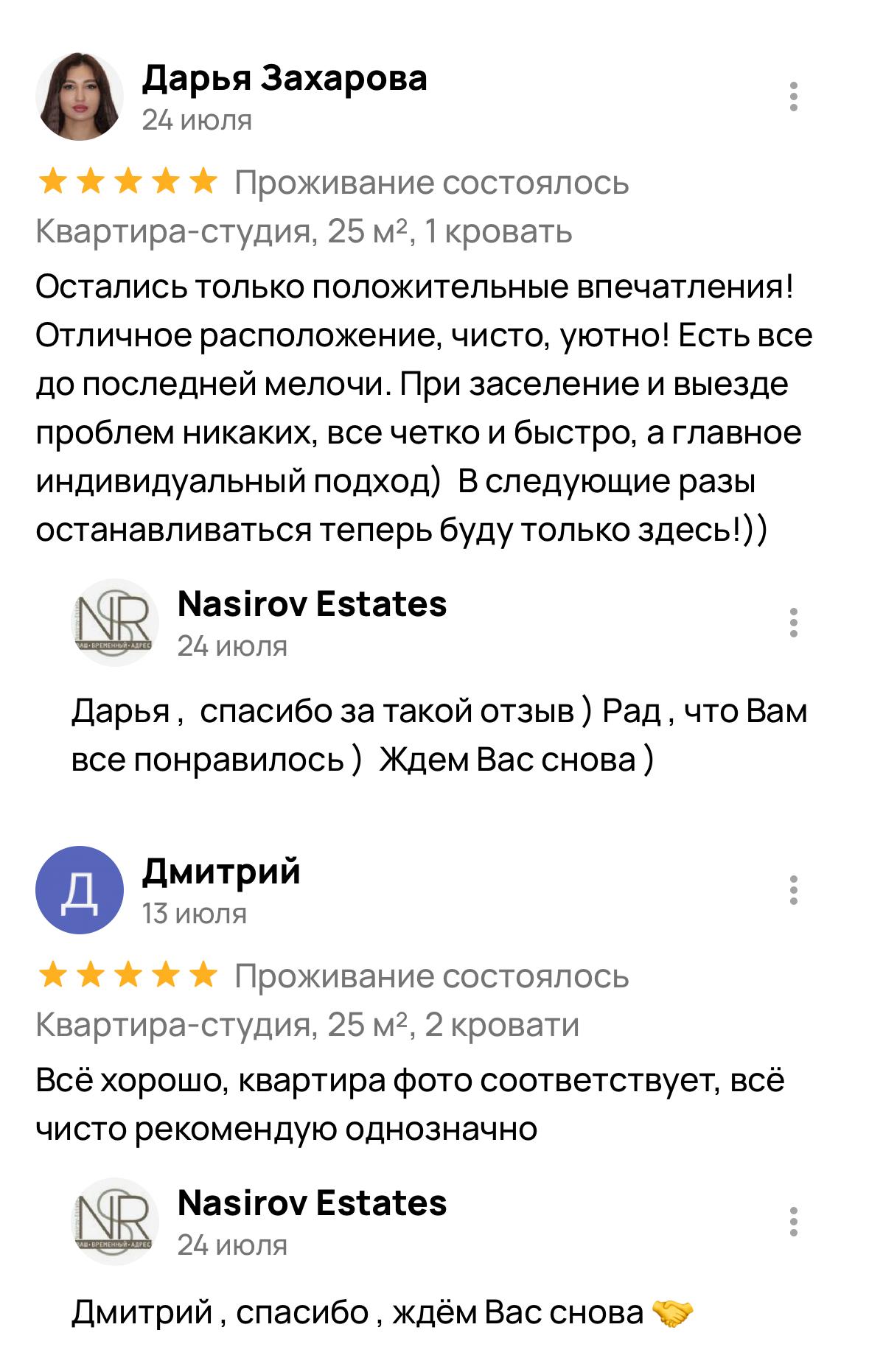Screen dimensions: 869x1372
Task: Click Nasirov Estates logo above reply to Дарья
Action: [x=115, y=623]
